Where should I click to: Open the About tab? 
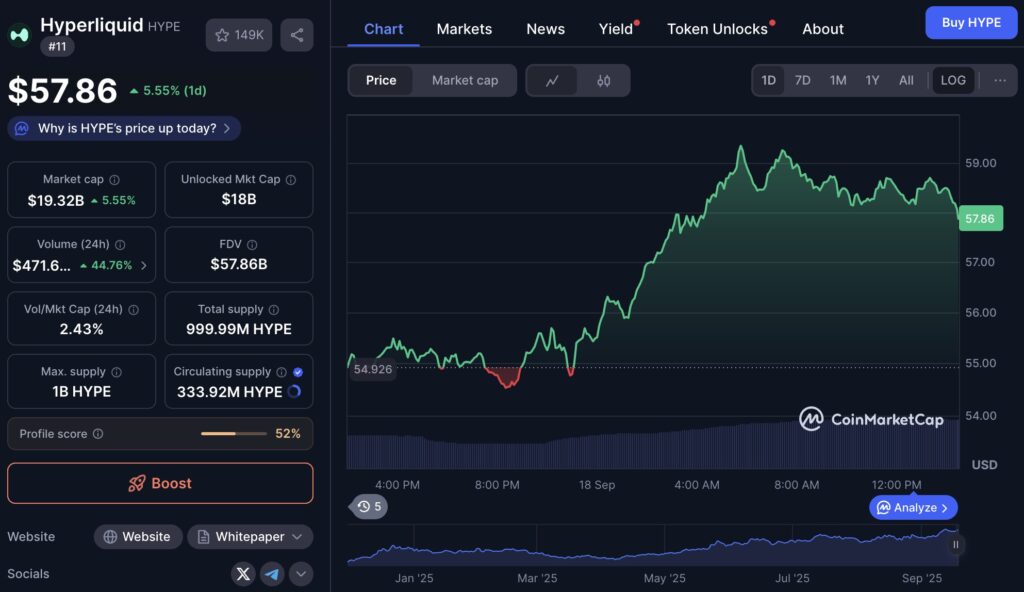pyautogui.click(x=823, y=29)
